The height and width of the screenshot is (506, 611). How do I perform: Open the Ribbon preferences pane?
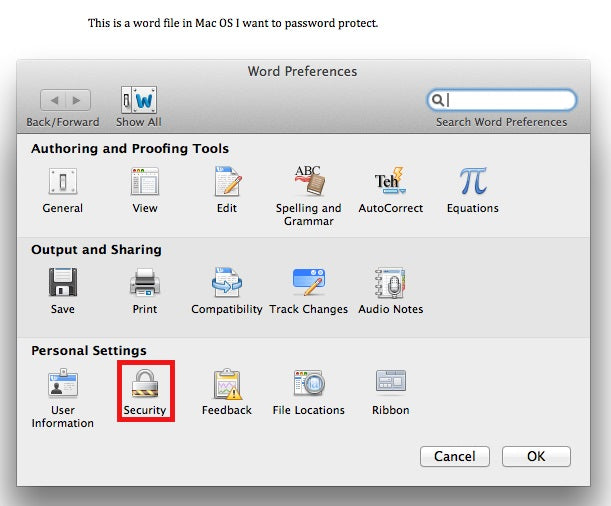point(390,385)
